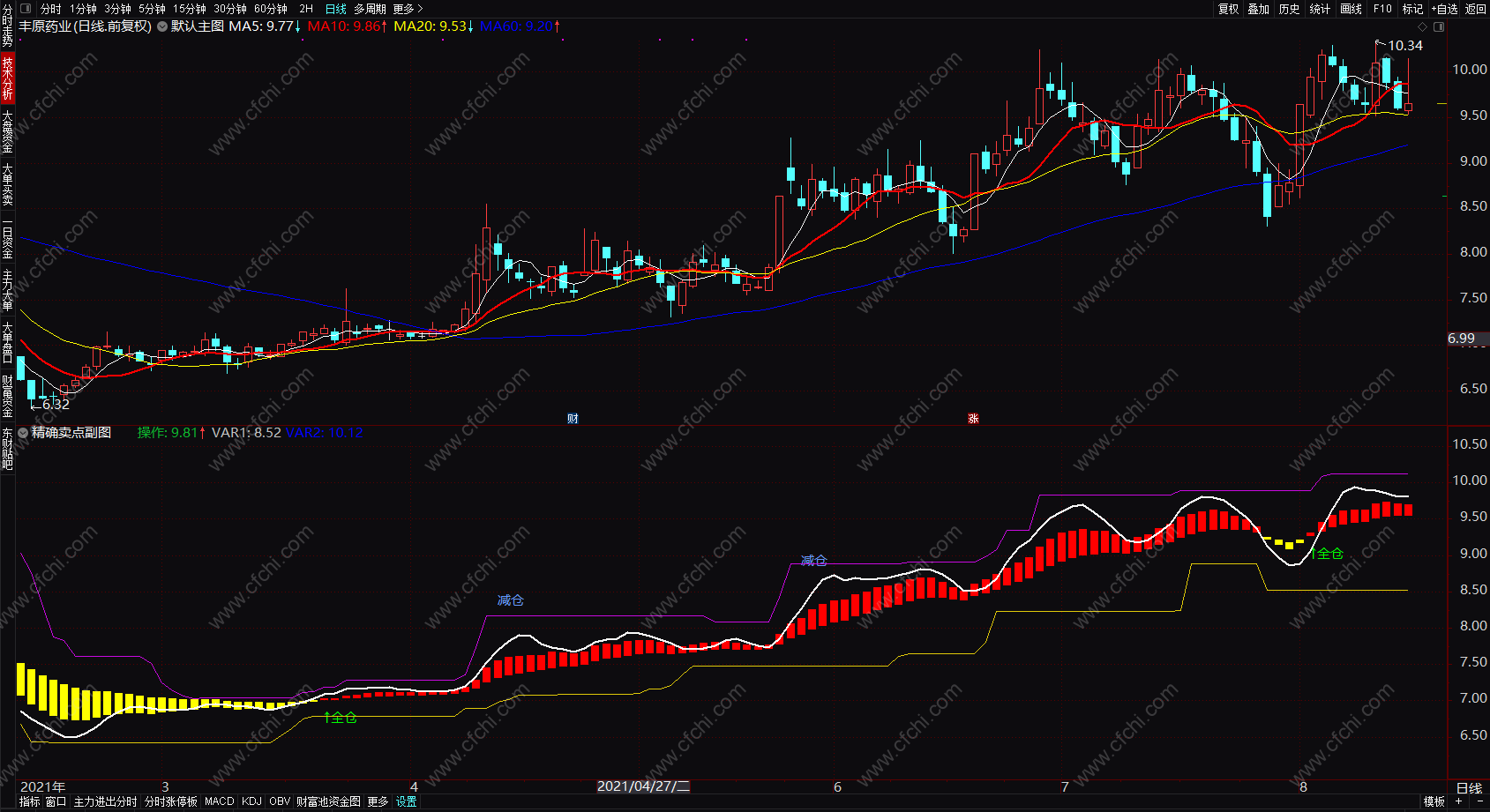Switch to the 1分钟 timeframe
Screen dimensions: 1490x812
(x=83, y=9)
